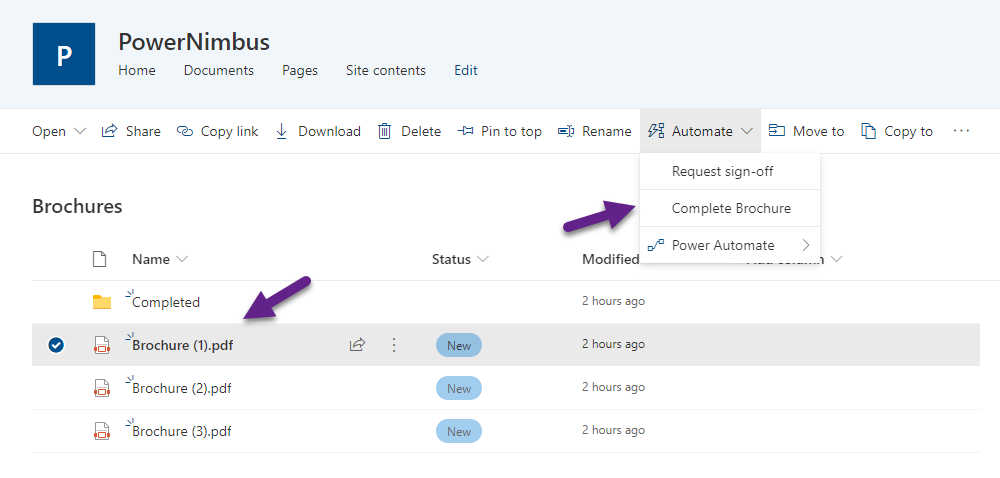This screenshot has height=478, width=1000.
Task: Open the Completed folder
Action: (x=166, y=302)
